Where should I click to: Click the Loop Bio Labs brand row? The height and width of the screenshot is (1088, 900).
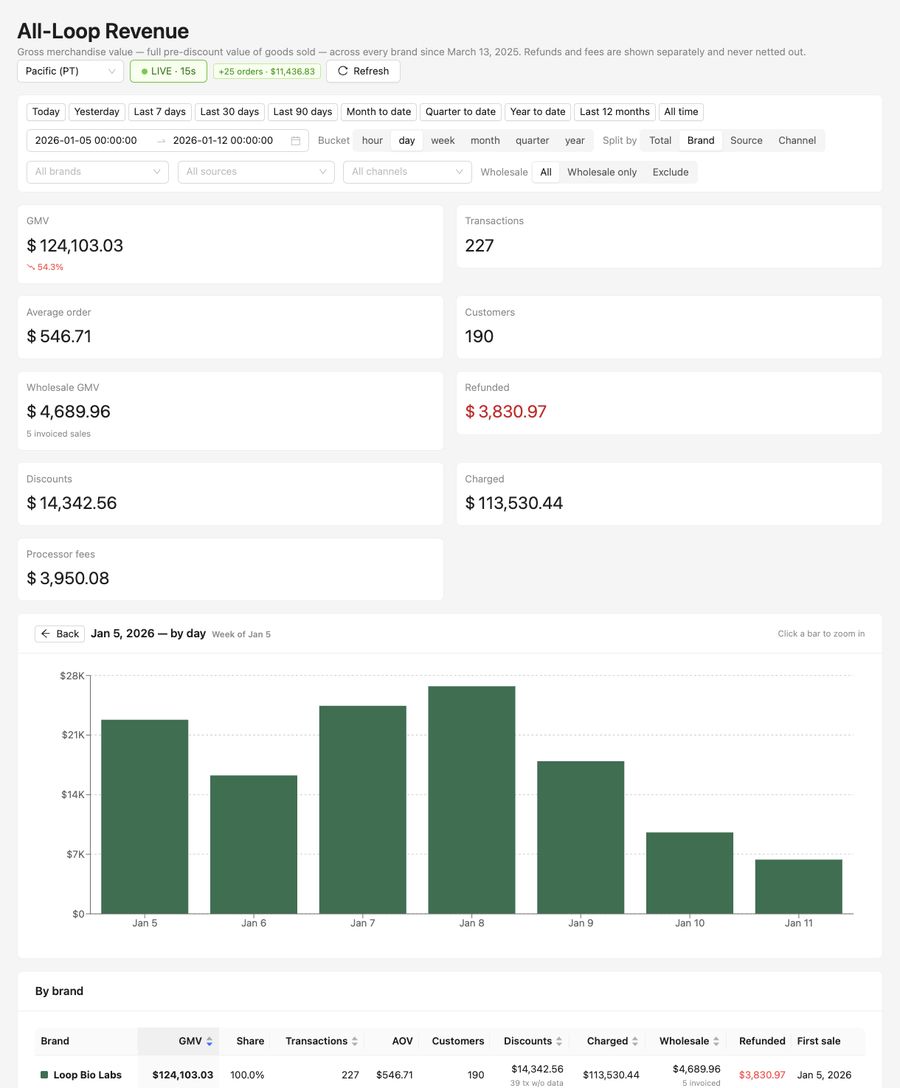point(450,1074)
